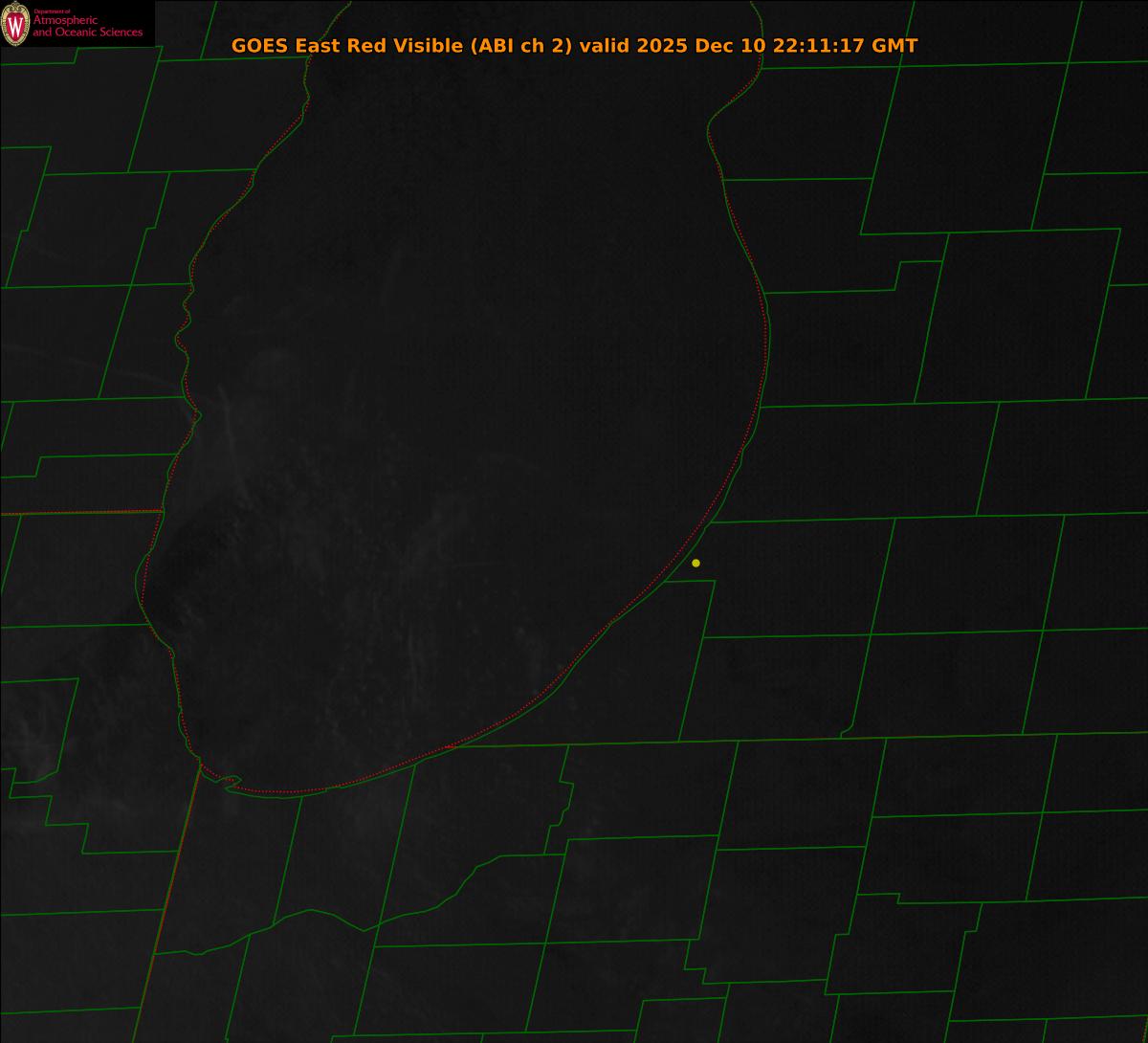
Task: Click the faint cloud streak over western lake
Action: 228,421
